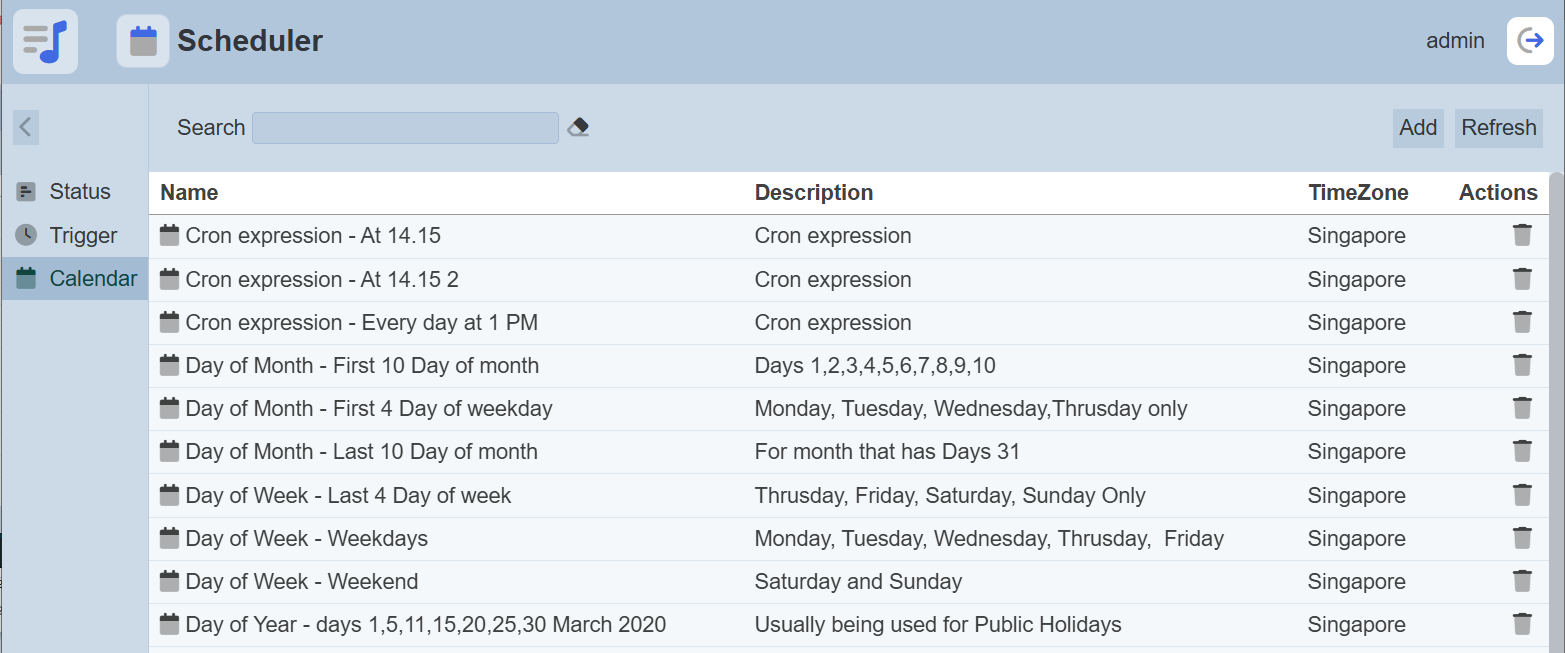
Task: Select the Calendar sidebar item
Action: click(92, 279)
